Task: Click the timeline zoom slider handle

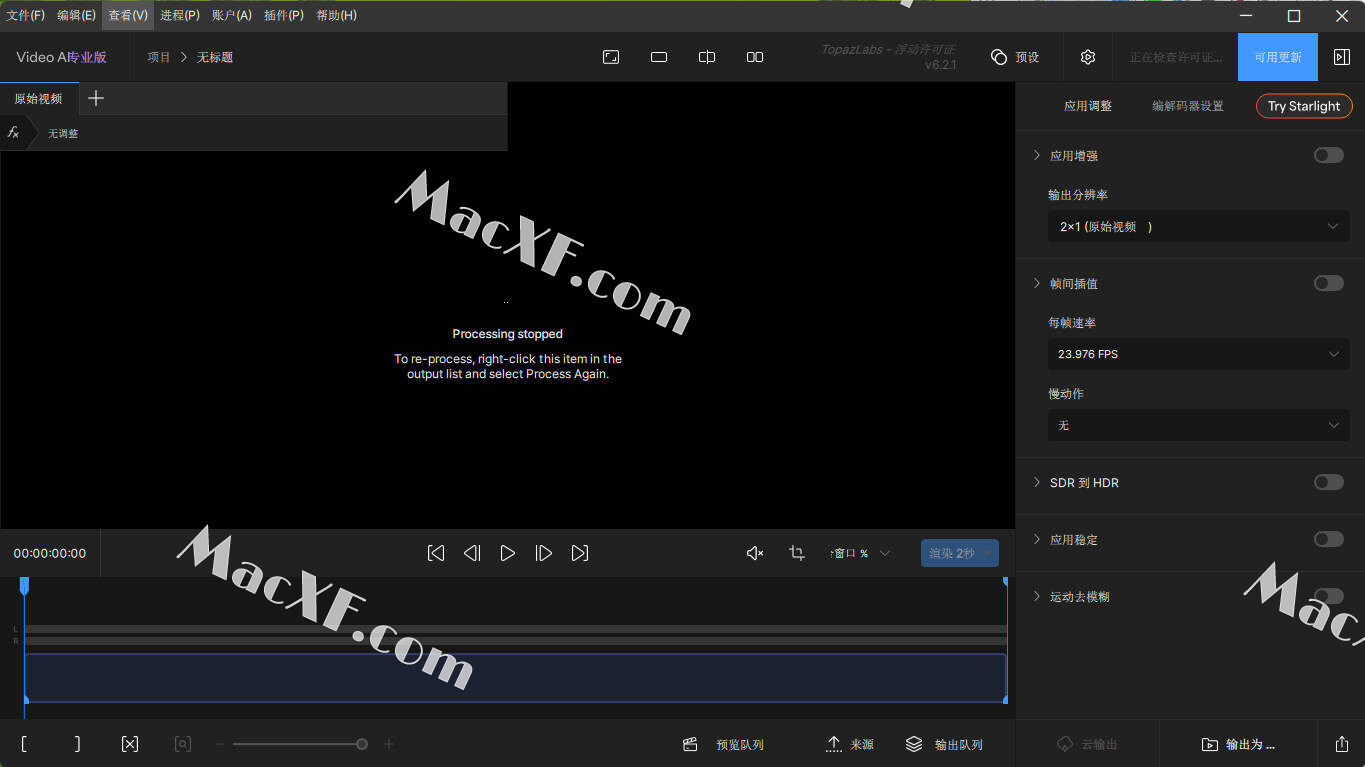Action: coord(362,744)
